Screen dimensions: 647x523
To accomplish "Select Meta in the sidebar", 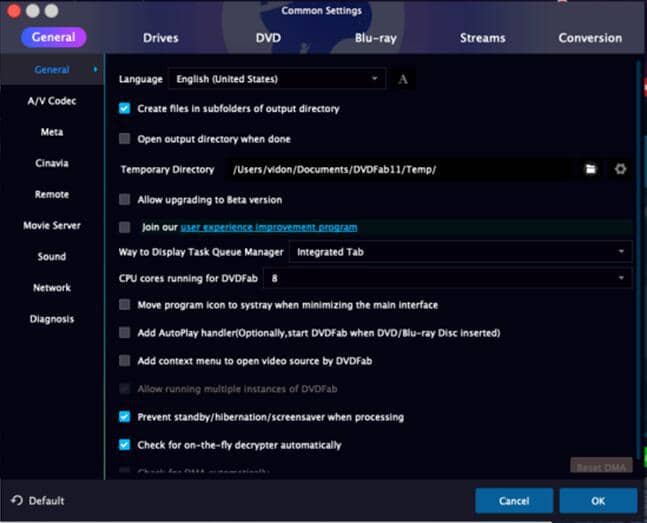I will (x=52, y=132).
